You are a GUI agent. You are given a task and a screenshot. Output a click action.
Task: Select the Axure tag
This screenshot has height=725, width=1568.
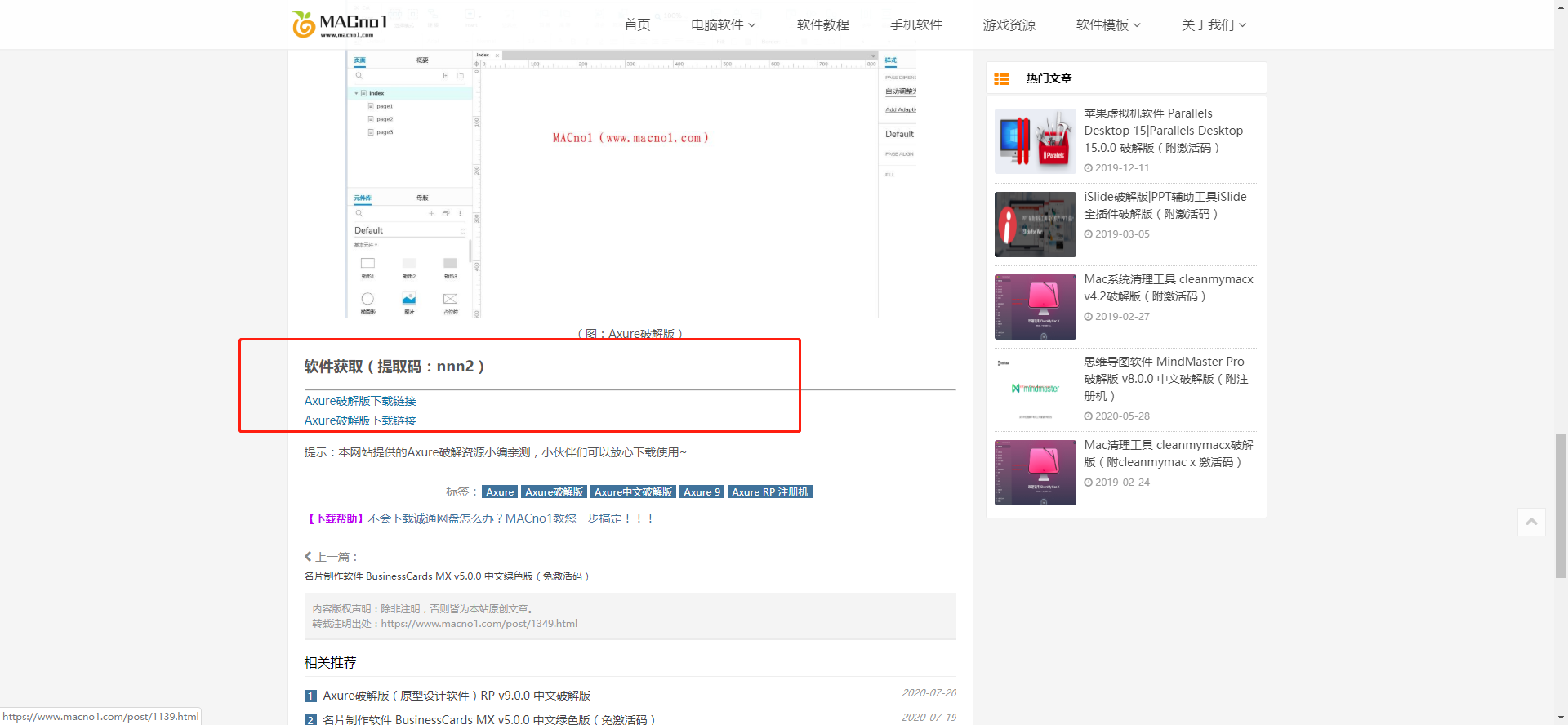pyautogui.click(x=500, y=492)
